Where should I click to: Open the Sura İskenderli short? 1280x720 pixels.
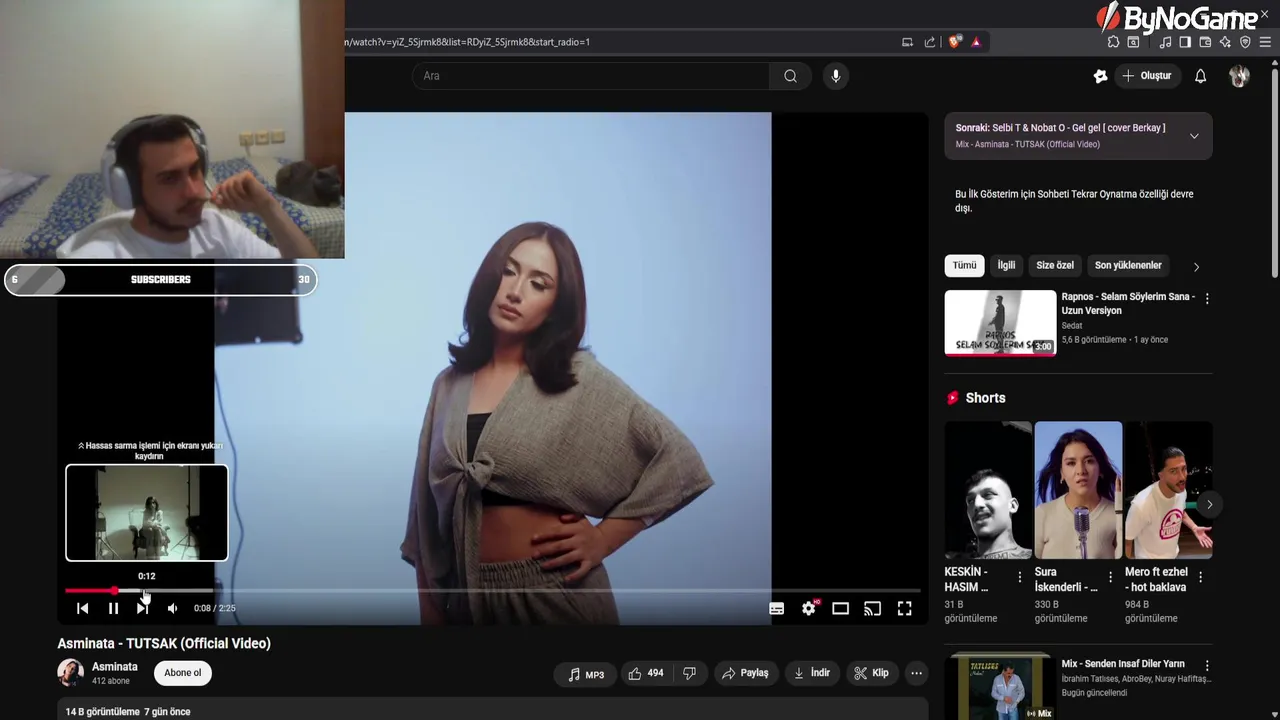click(x=1078, y=490)
